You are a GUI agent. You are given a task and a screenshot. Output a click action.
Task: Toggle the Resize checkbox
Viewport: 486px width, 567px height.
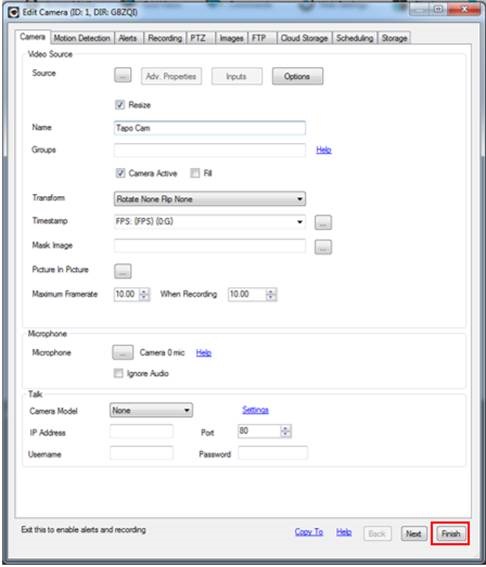point(120,105)
